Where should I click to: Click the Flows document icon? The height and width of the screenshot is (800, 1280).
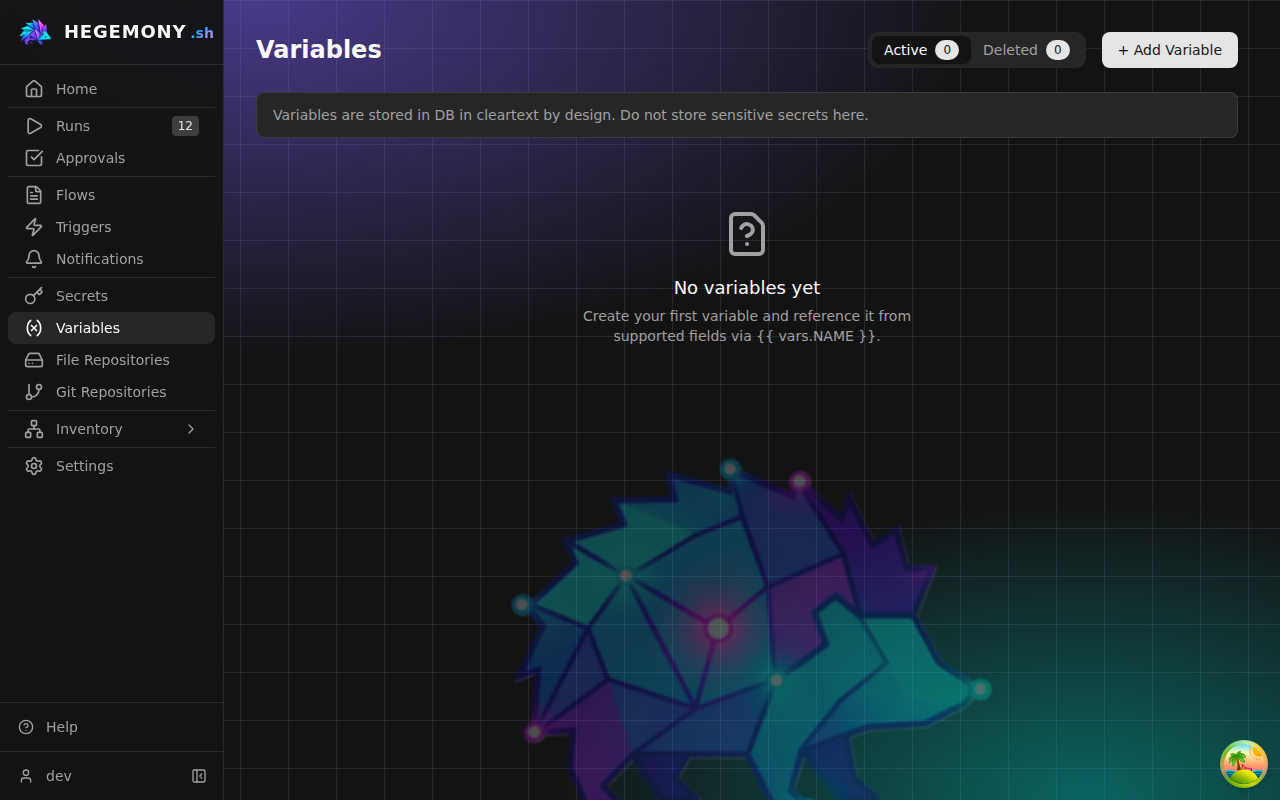34,195
